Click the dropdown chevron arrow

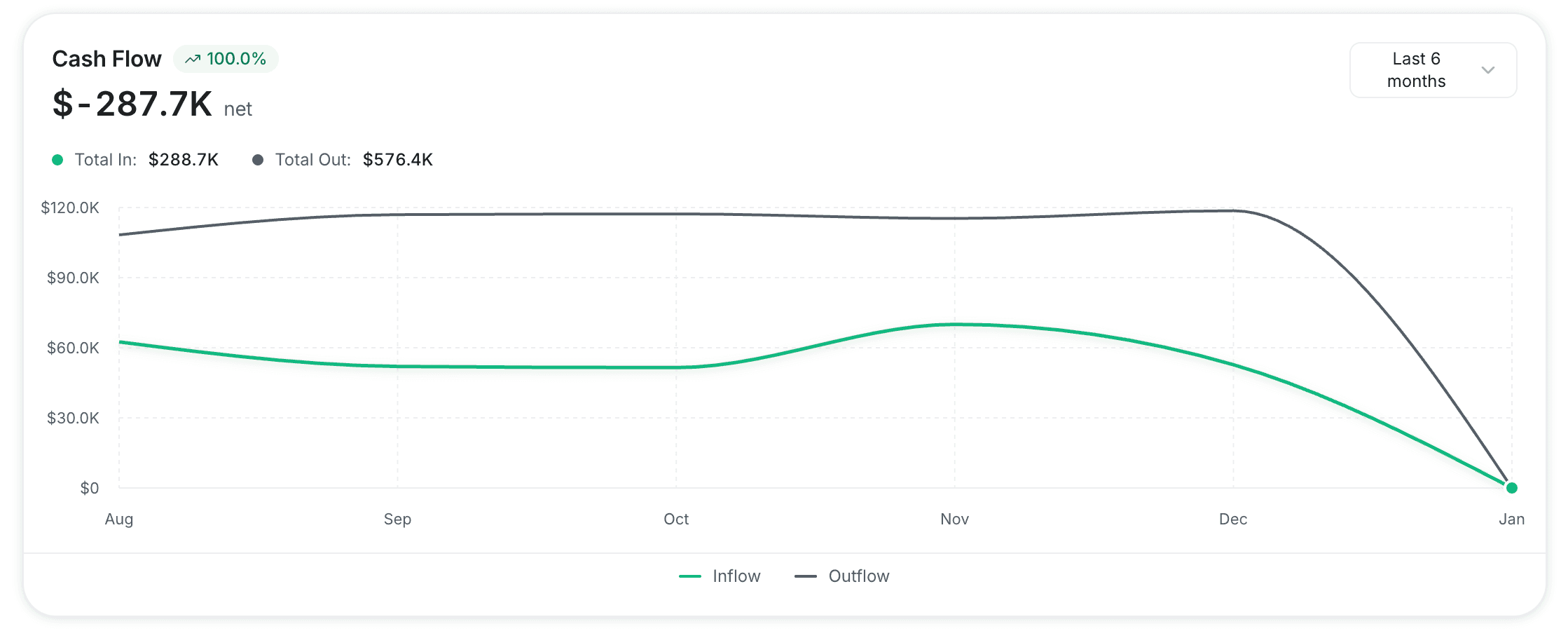pos(1488,70)
